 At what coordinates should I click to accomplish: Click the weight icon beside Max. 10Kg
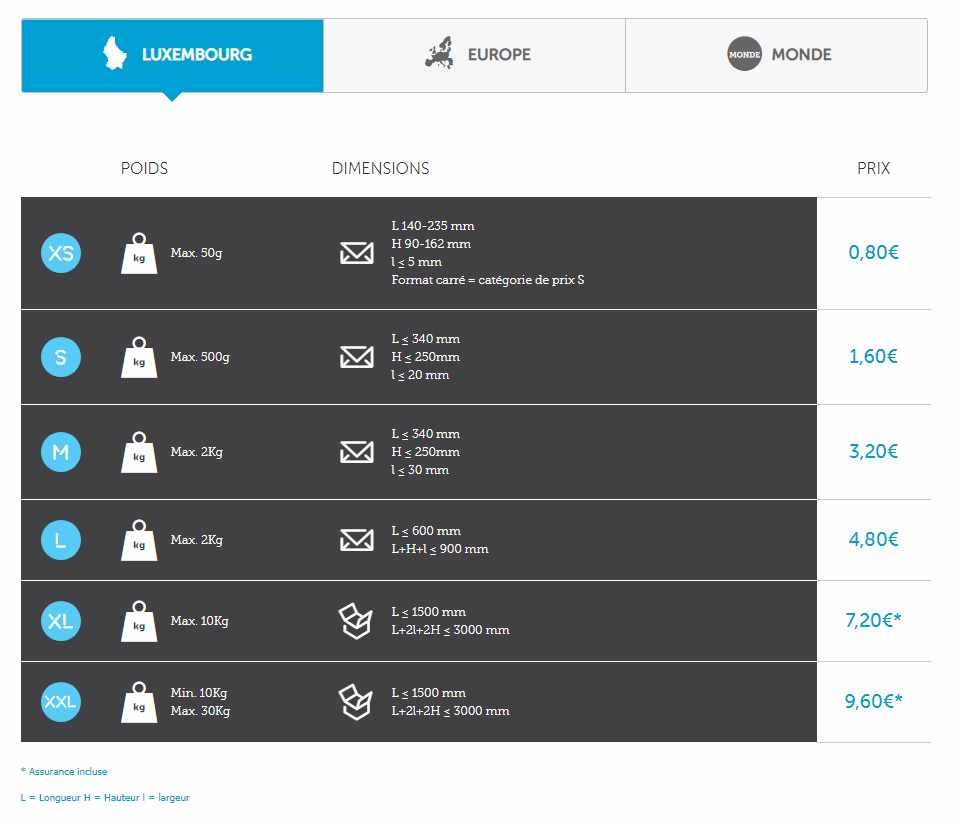[x=139, y=621]
